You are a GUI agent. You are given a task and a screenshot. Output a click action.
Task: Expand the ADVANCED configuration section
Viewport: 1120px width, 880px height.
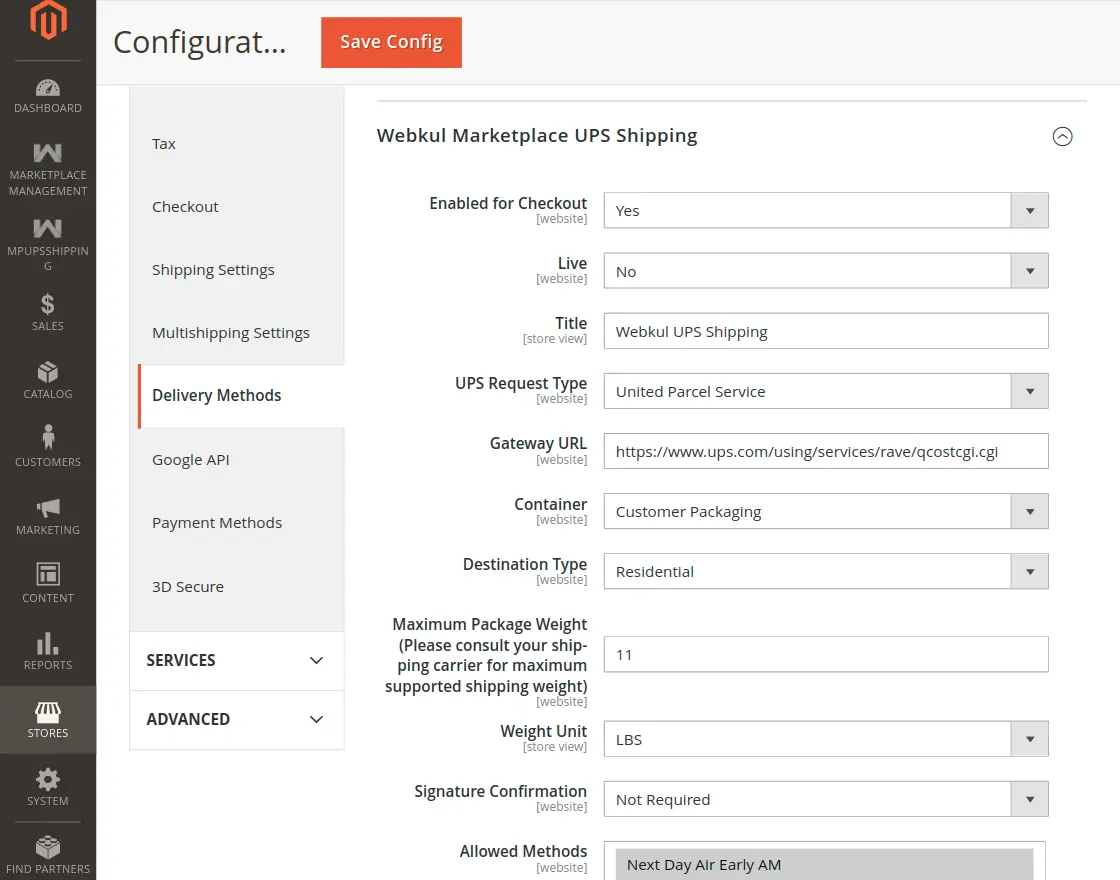(236, 719)
